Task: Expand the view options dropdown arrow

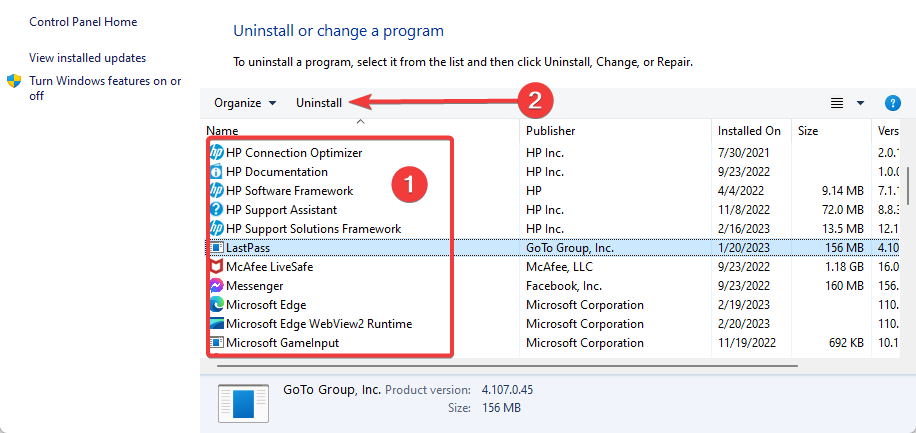Action: tap(860, 103)
